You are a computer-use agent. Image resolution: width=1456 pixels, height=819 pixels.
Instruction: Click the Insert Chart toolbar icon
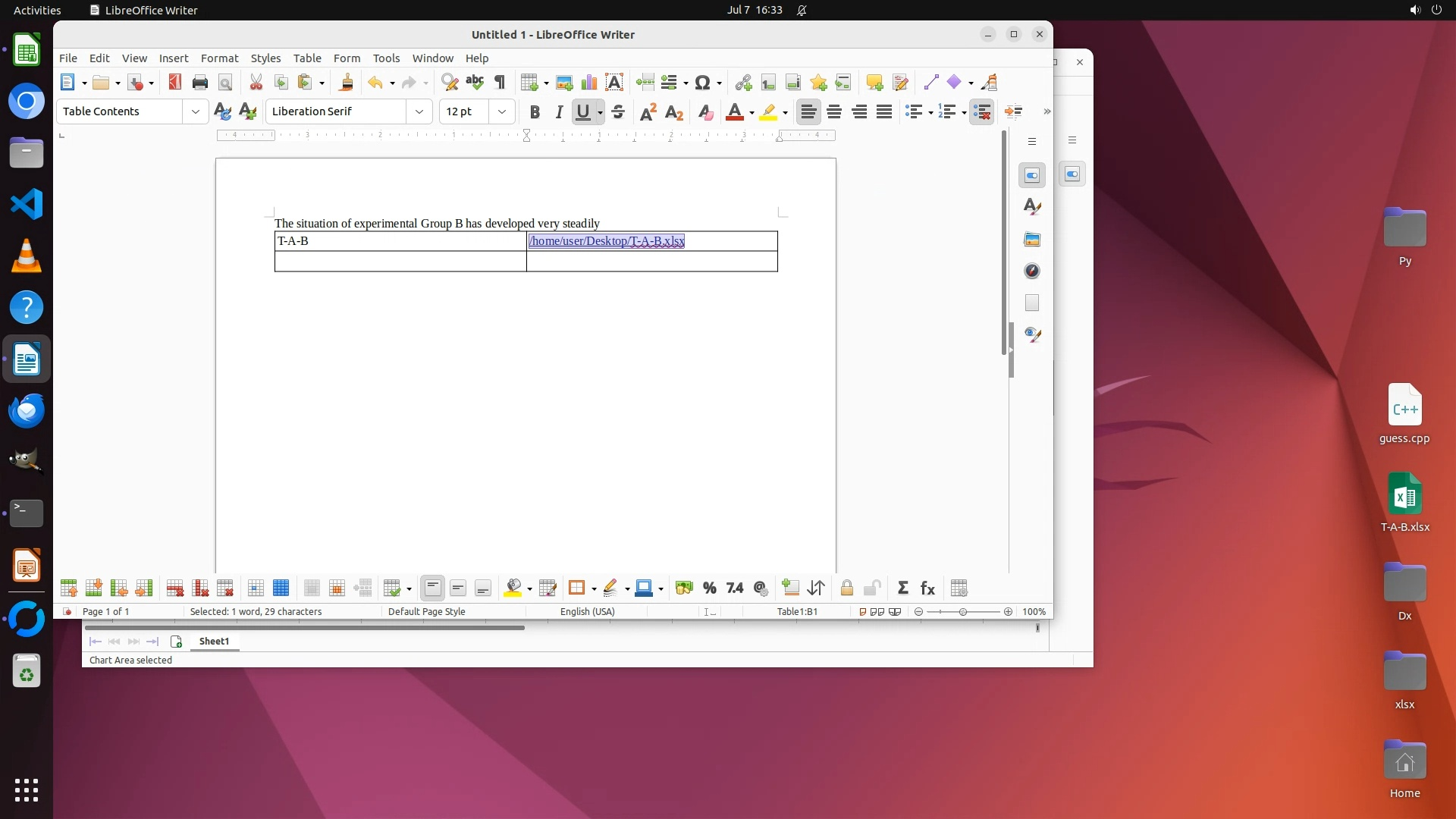[588, 83]
